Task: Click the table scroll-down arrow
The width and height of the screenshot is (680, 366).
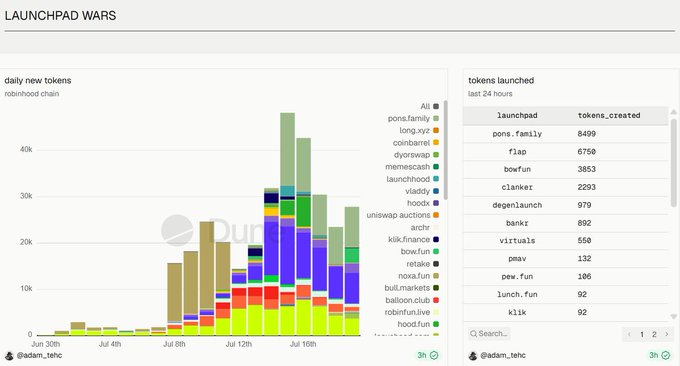Action: pyautogui.click(x=673, y=317)
